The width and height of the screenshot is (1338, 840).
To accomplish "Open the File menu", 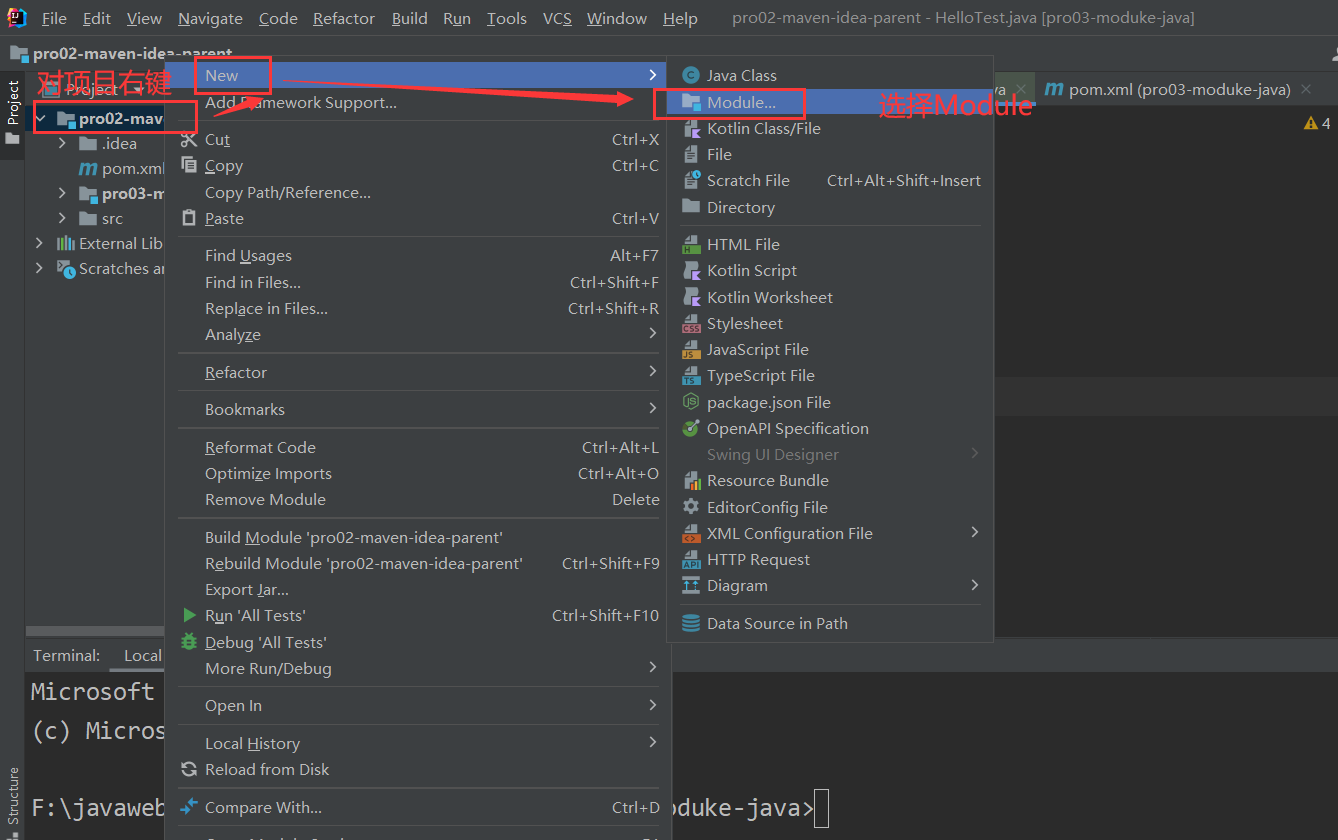I will tap(54, 19).
